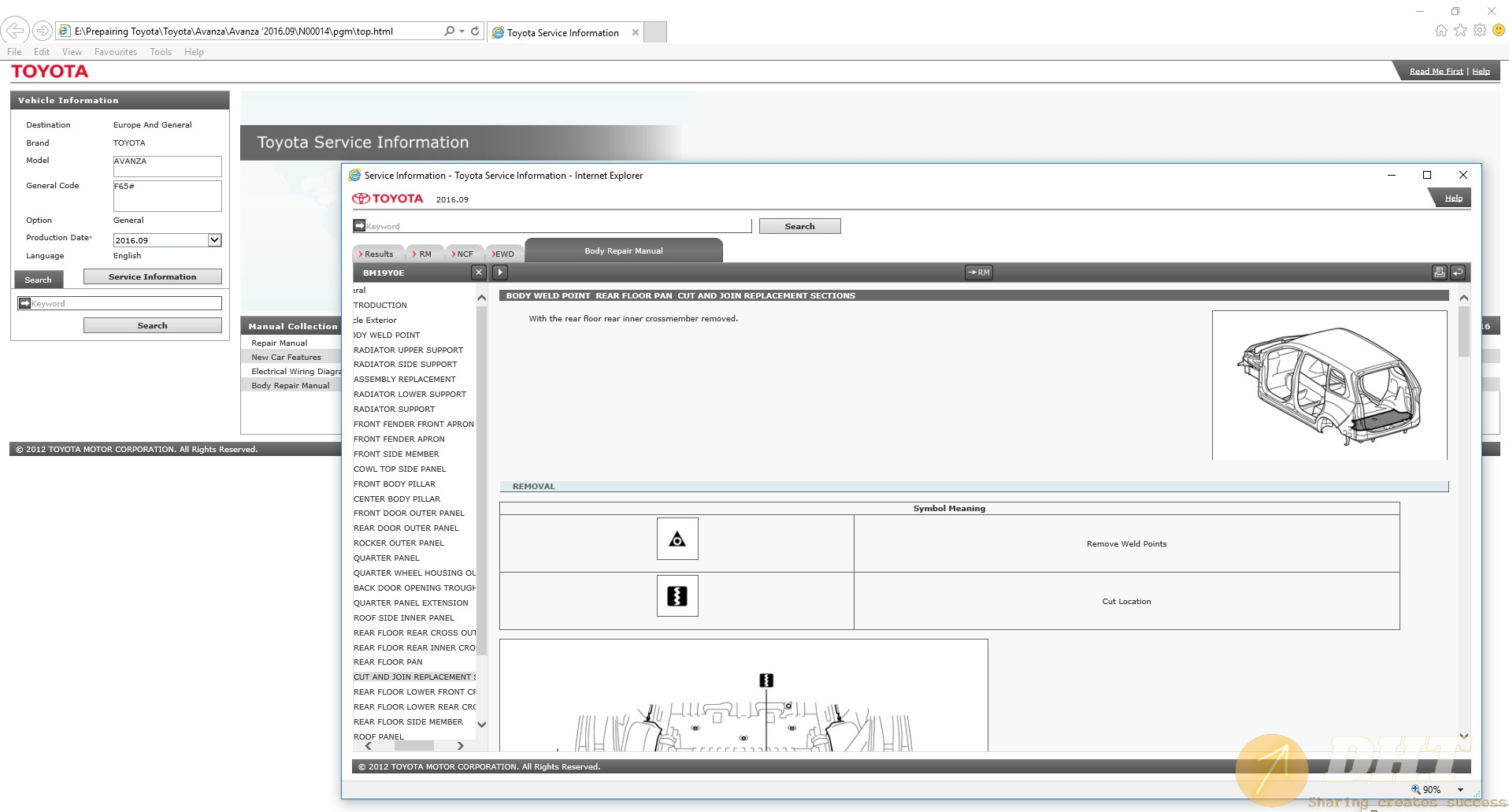Open Help link in main window header

click(x=1481, y=71)
